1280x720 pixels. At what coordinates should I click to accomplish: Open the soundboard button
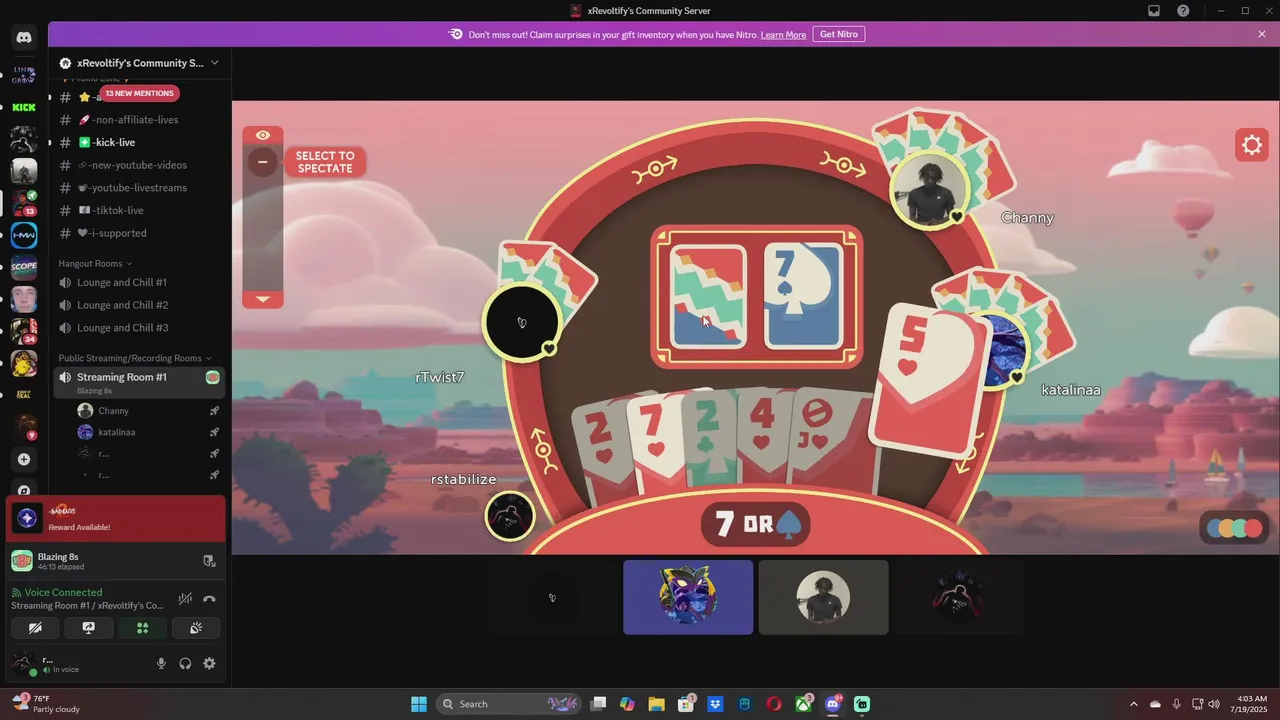click(196, 628)
